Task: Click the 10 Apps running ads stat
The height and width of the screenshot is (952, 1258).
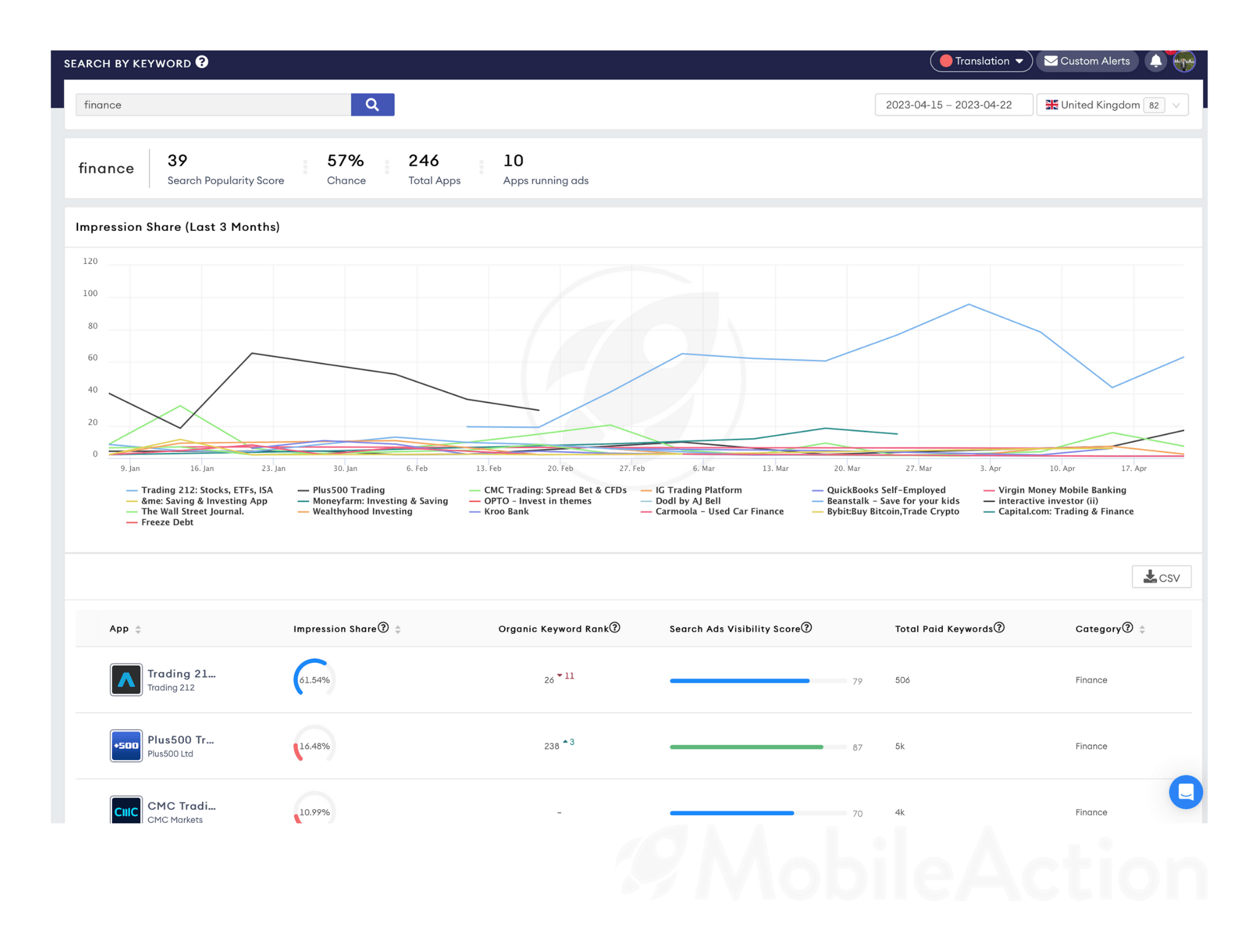Action: [545, 169]
